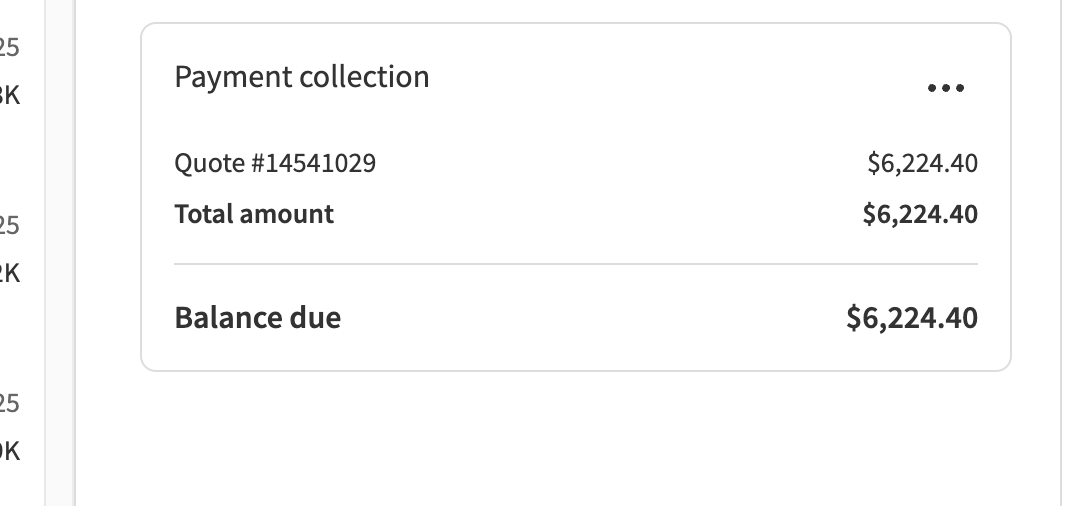Click the partially hidden 3K value at left
Screen dimensions: 1076x506
10,96
